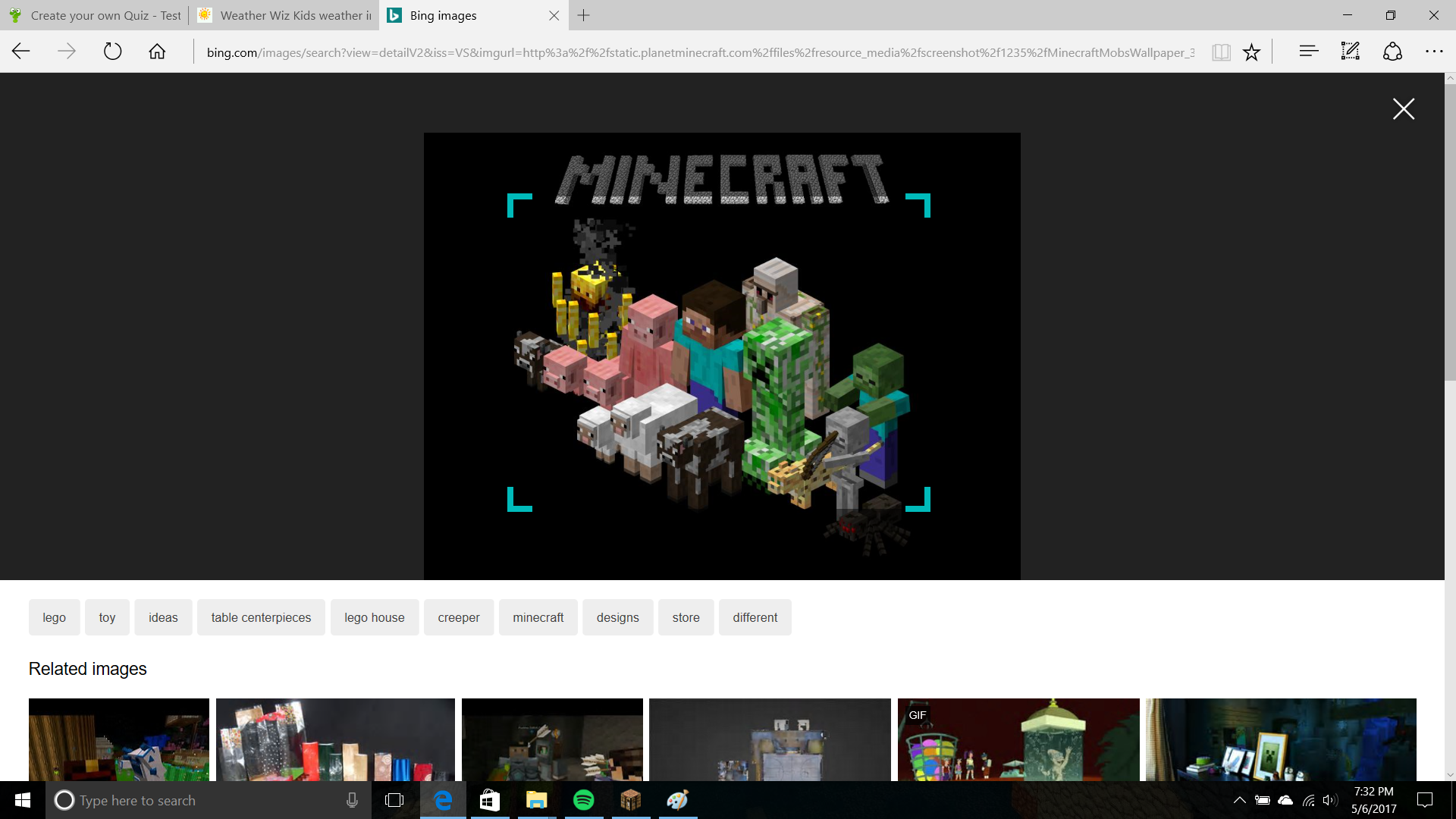Select the bottom-right visual search crop handle

pyautogui.click(x=918, y=500)
